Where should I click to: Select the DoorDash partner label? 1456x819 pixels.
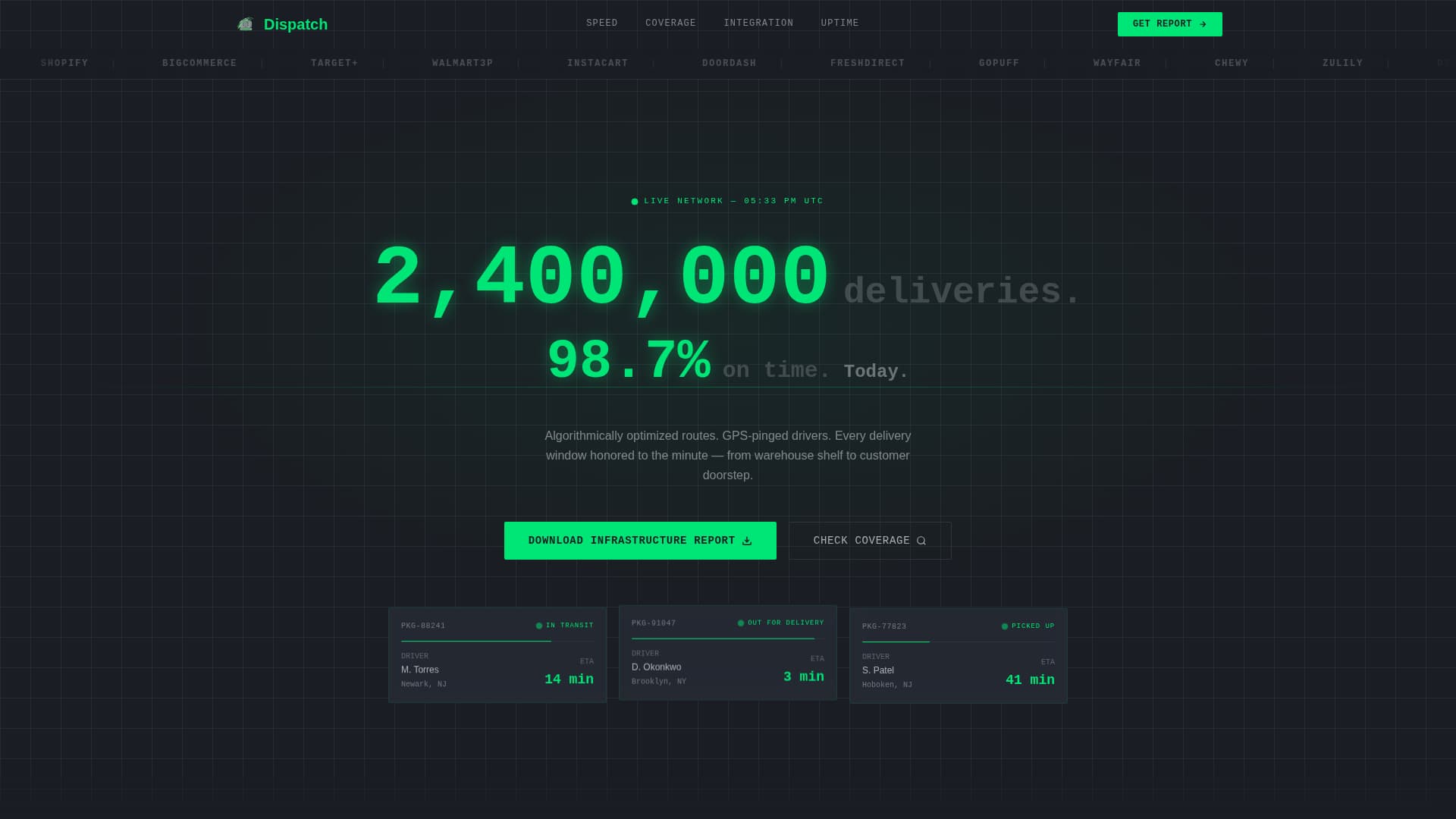[730, 64]
